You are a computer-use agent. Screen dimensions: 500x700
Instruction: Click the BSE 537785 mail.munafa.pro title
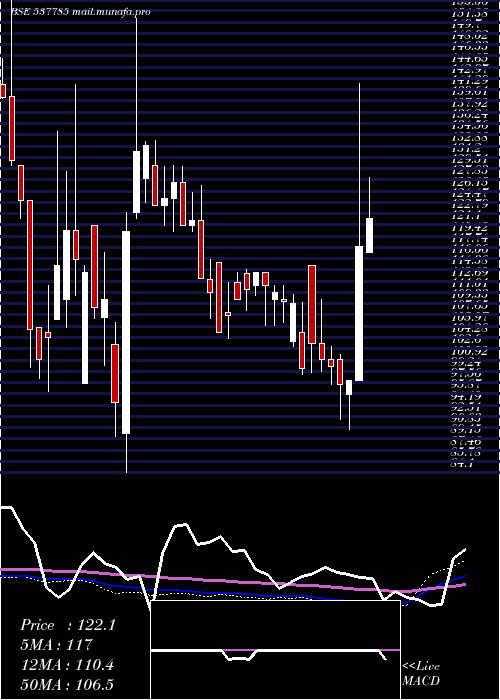pyautogui.click(x=80, y=12)
